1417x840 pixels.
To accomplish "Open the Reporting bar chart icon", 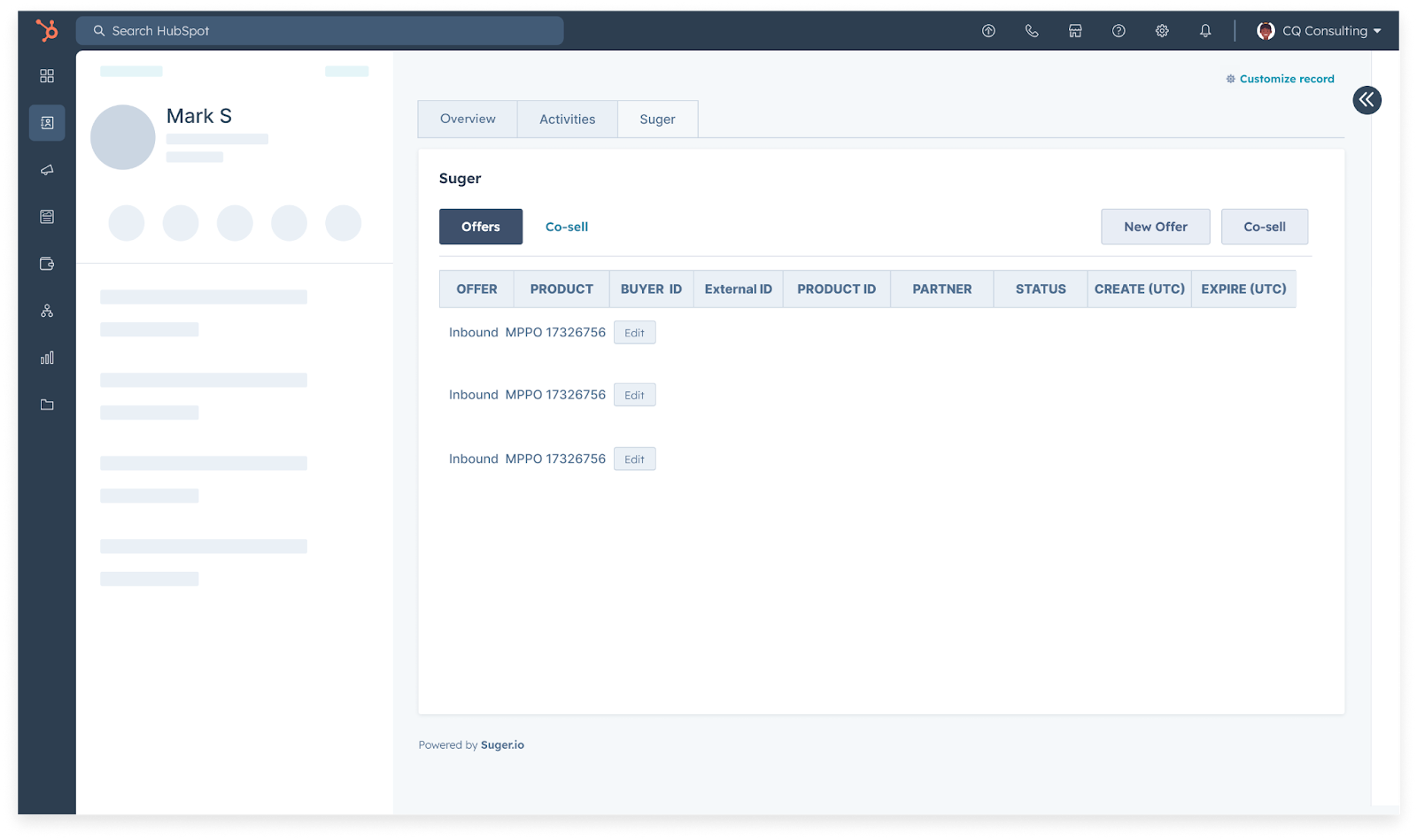I will coord(47,358).
